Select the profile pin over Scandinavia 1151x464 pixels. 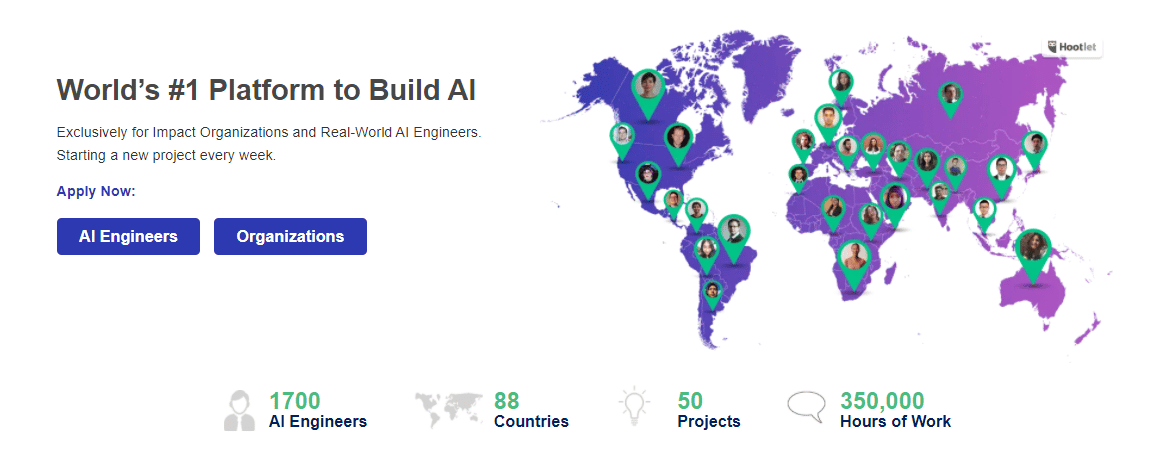pyautogui.click(x=842, y=82)
